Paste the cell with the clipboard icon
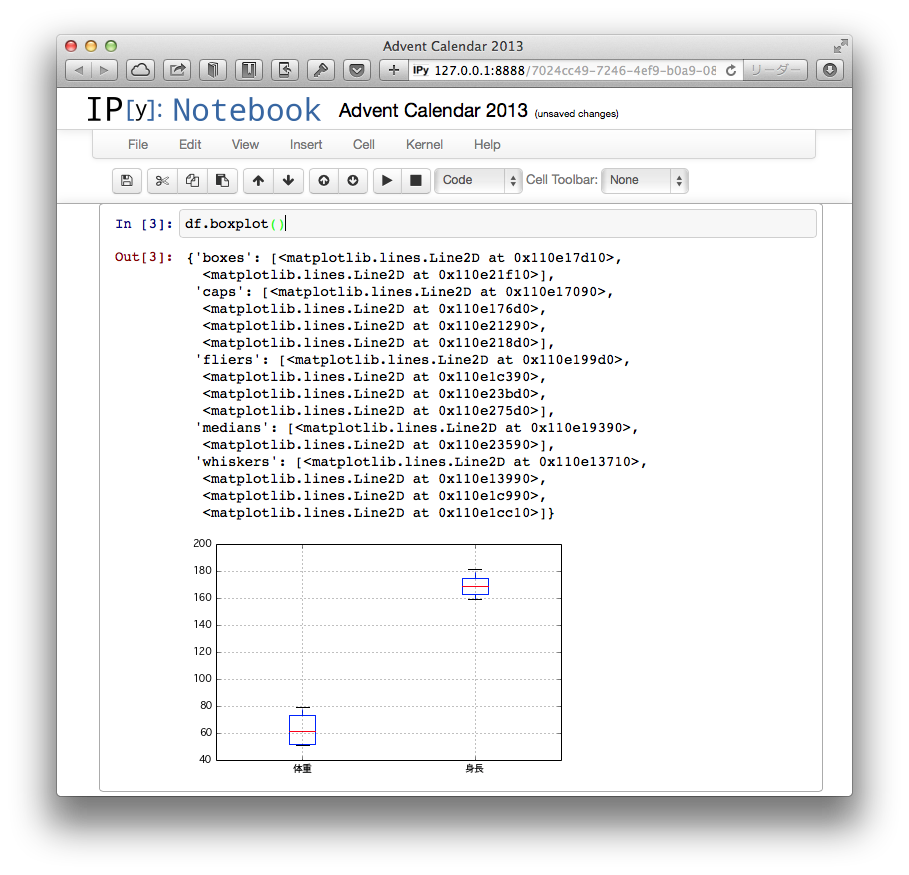The height and width of the screenshot is (875, 909). 222,180
